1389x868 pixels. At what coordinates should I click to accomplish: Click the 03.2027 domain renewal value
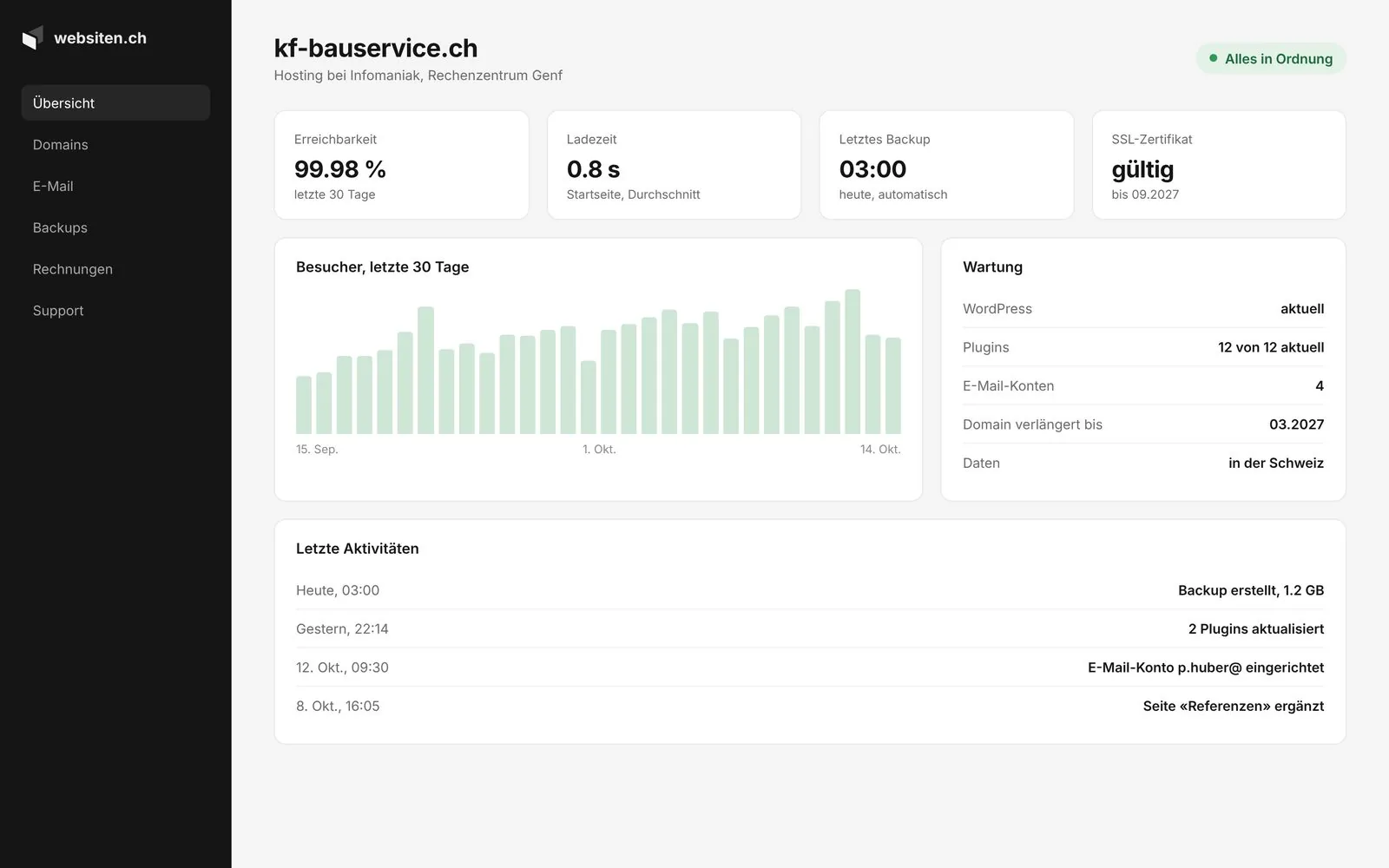(x=1296, y=424)
